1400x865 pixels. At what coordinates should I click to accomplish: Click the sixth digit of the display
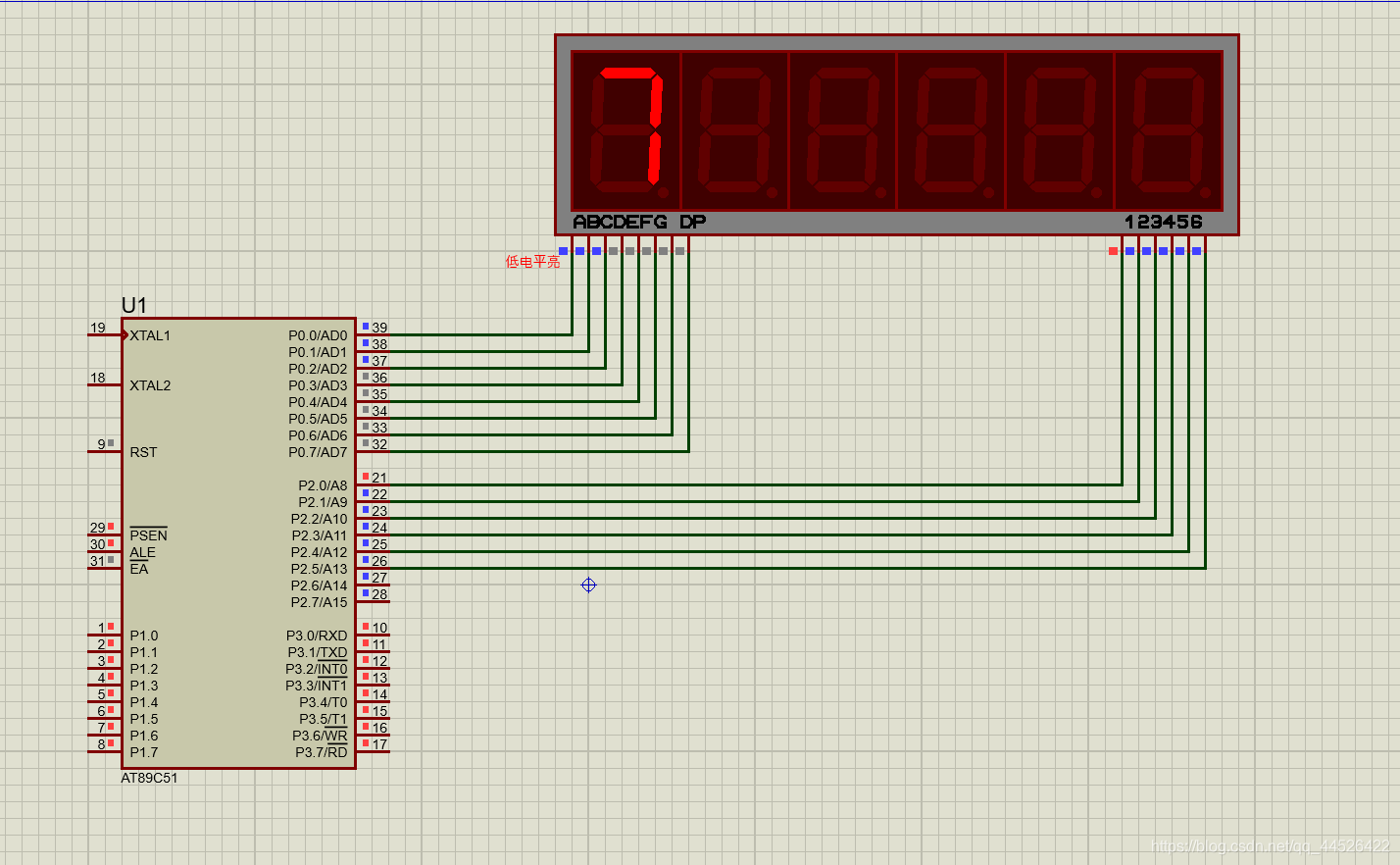click(x=1169, y=129)
